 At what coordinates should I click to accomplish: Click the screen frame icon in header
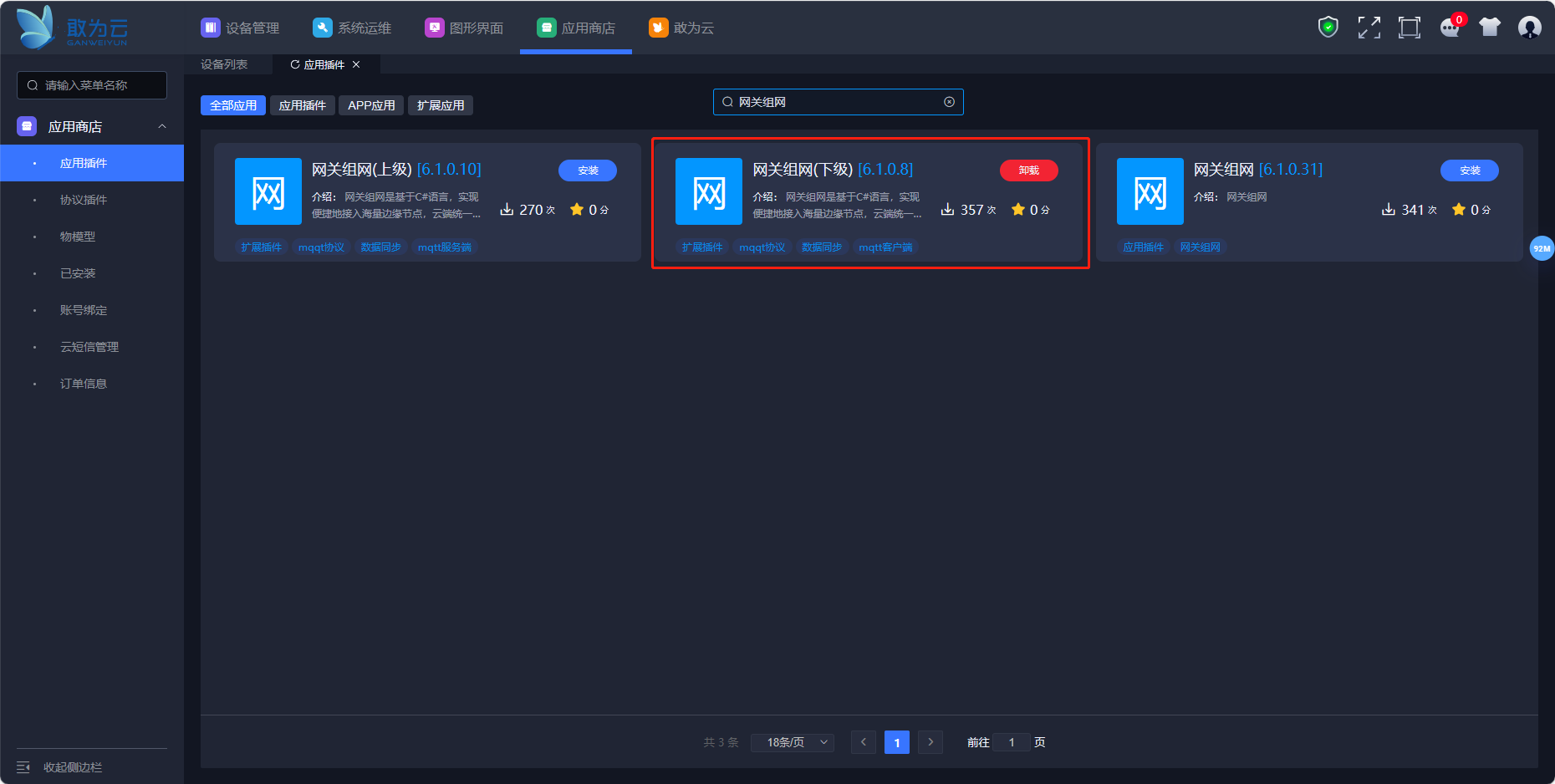click(x=1410, y=28)
